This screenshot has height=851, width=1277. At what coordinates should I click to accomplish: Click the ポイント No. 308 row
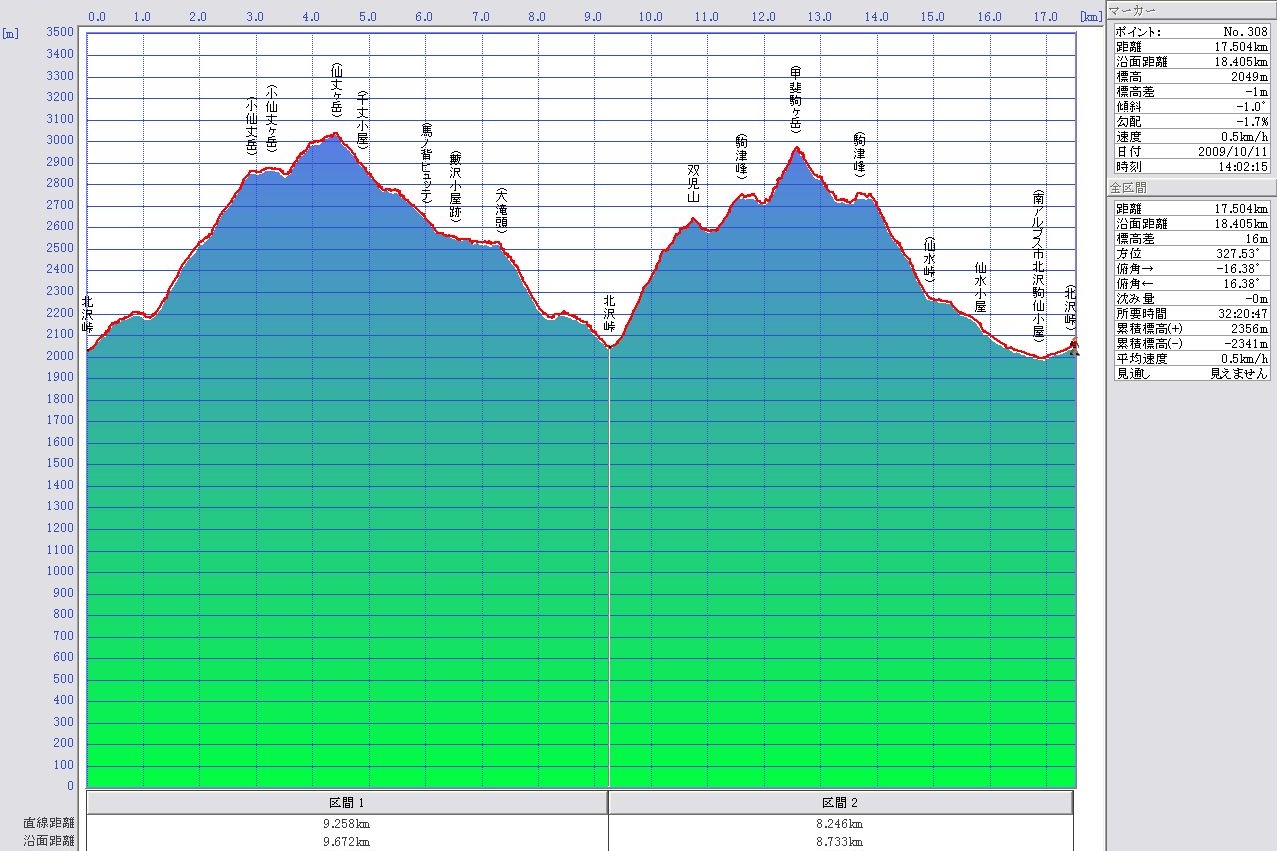[1191, 31]
